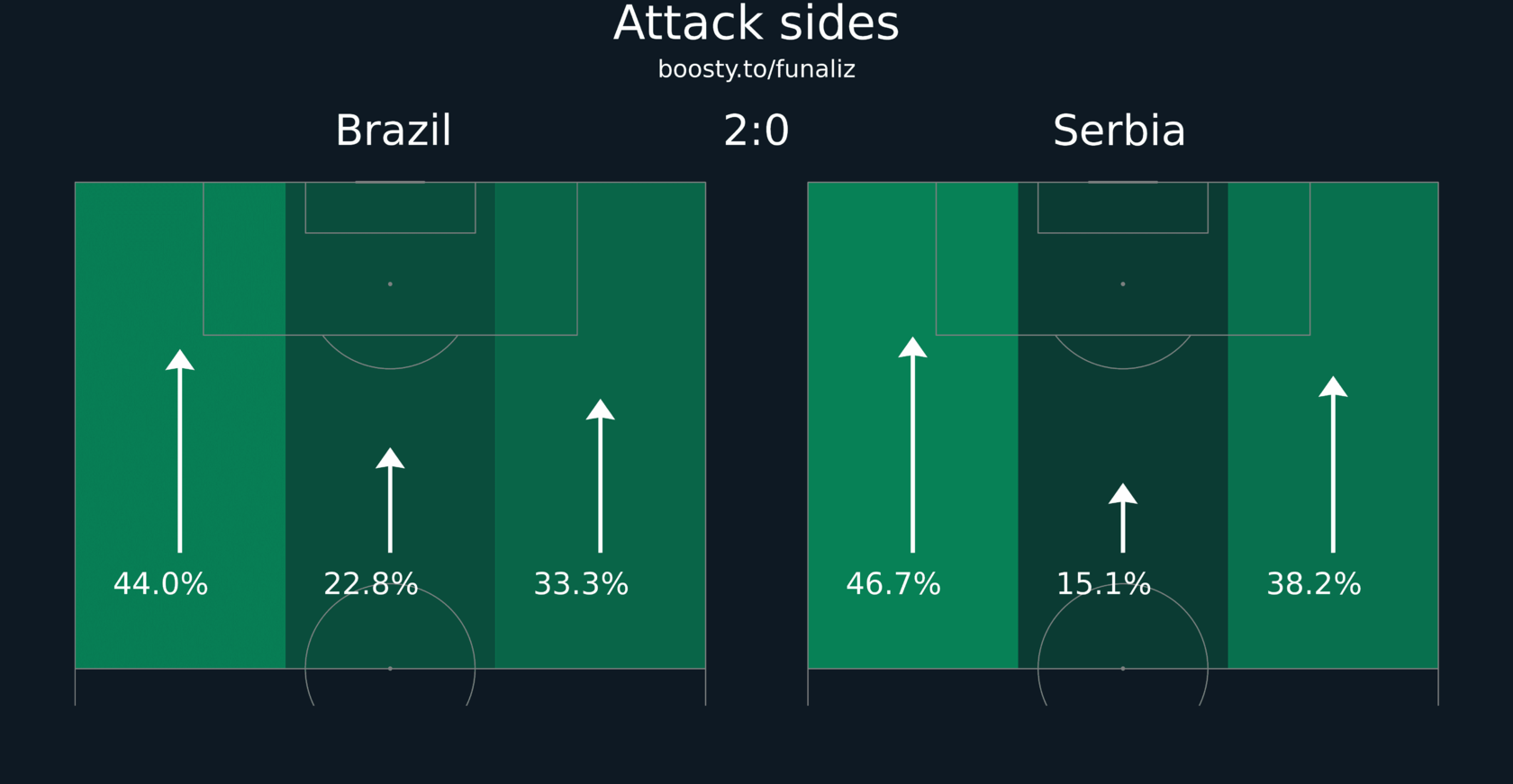Viewport: 1513px width, 784px height.
Task: Click Brazil's 33.3% label
Action: coord(581,584)
